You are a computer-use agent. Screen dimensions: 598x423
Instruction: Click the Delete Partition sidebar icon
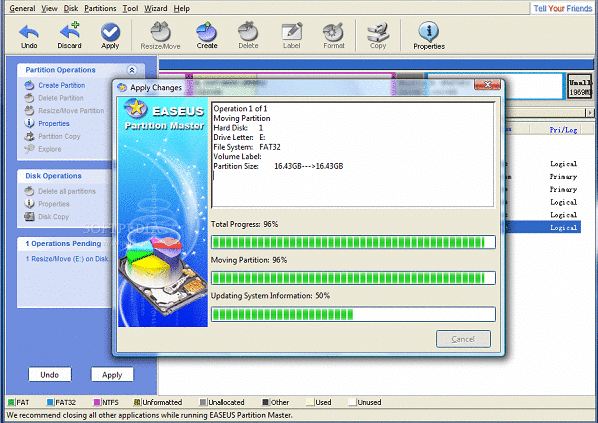tap(29, 98)
